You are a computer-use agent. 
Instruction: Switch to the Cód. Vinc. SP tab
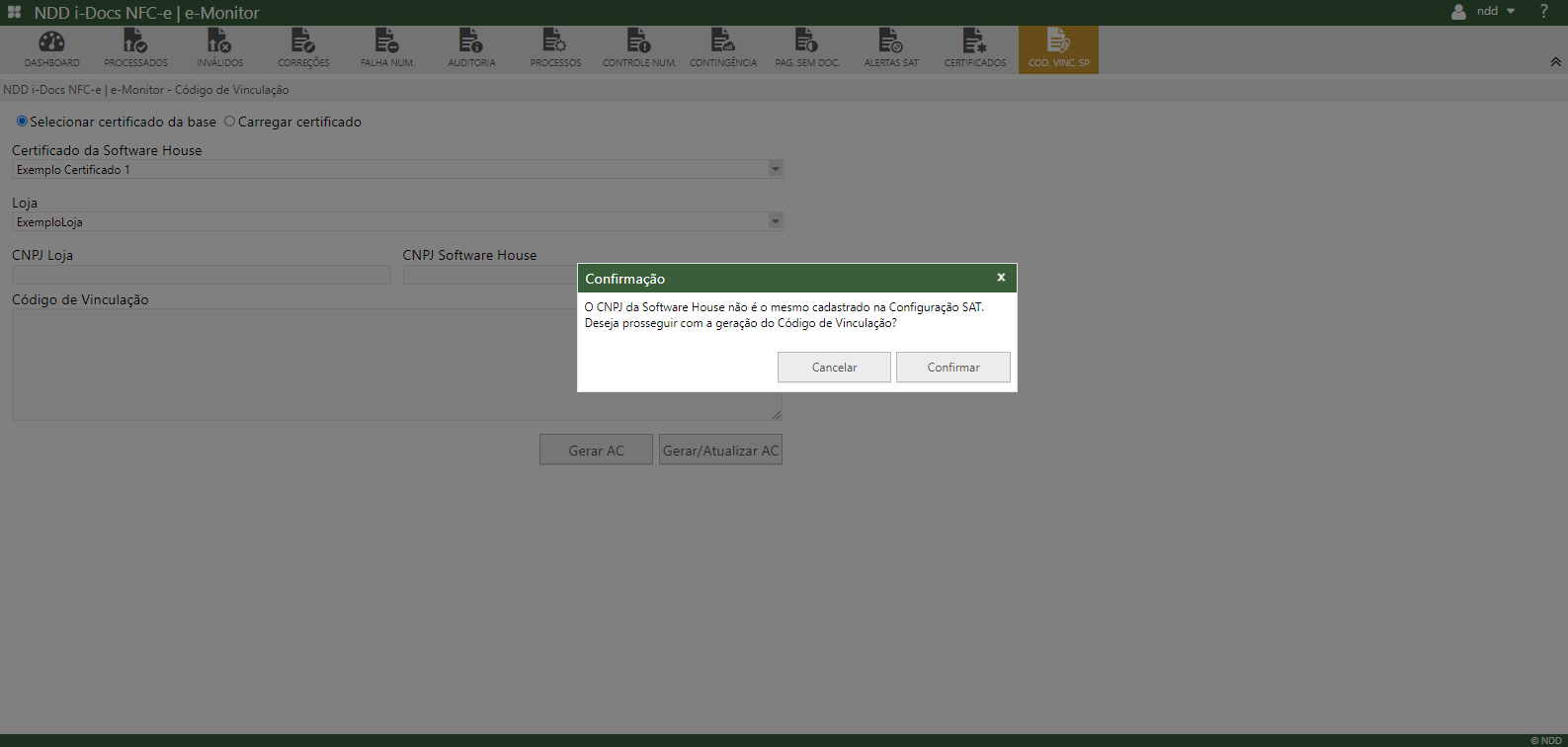click(x=1058, y=48)
